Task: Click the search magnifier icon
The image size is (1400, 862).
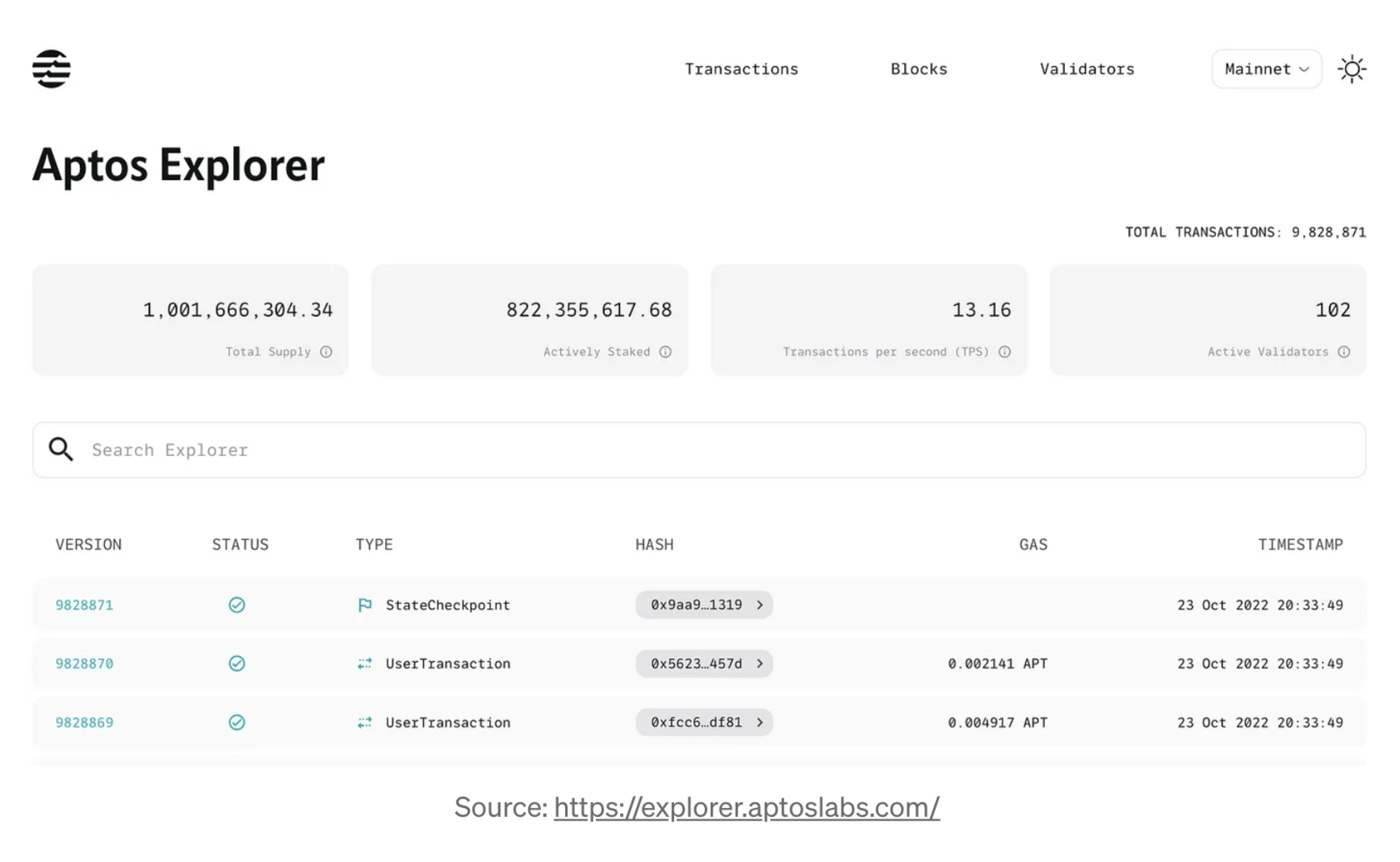Action: [61, 449]
